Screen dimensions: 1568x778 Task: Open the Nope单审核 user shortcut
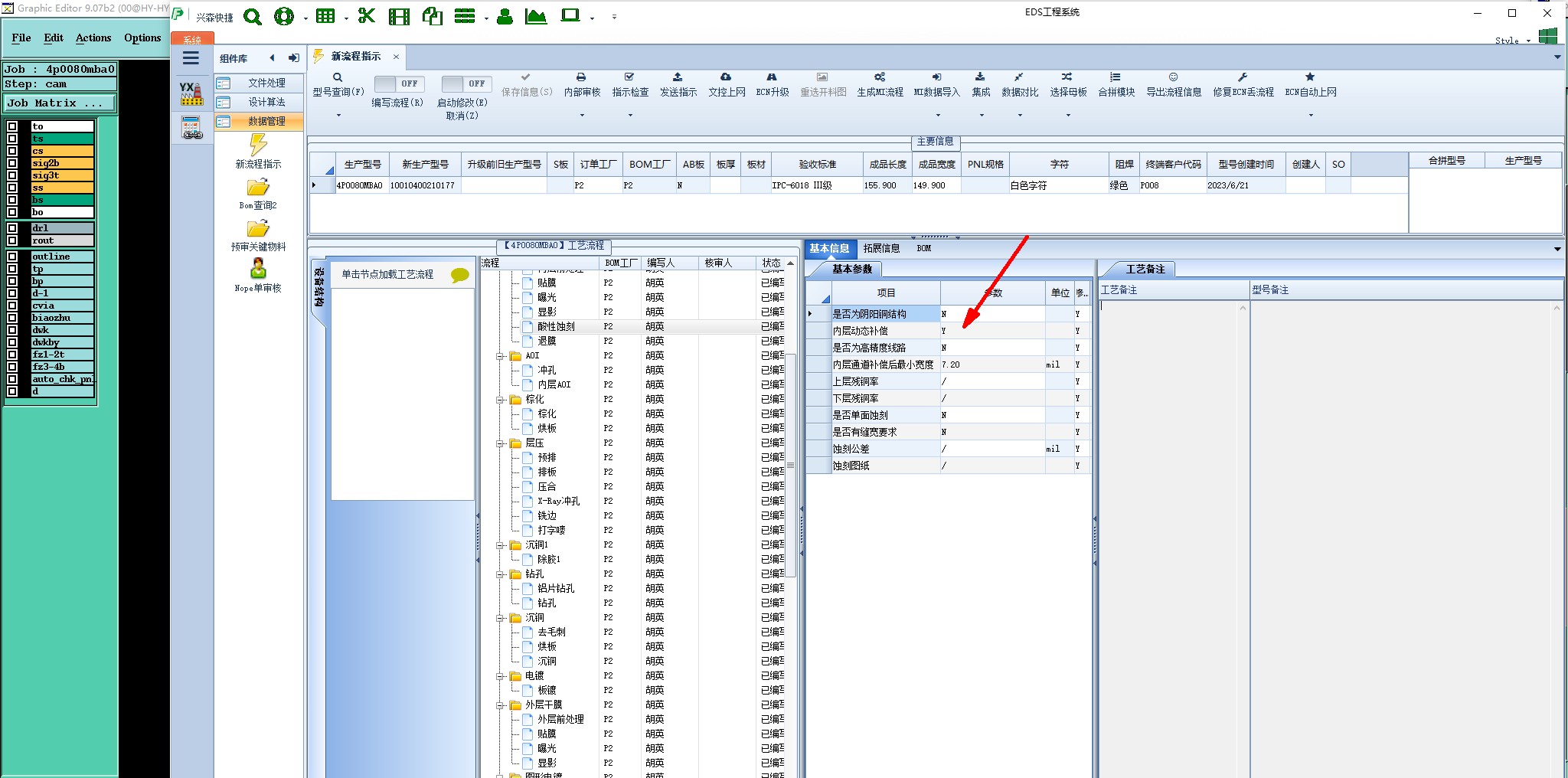point(258,276)
